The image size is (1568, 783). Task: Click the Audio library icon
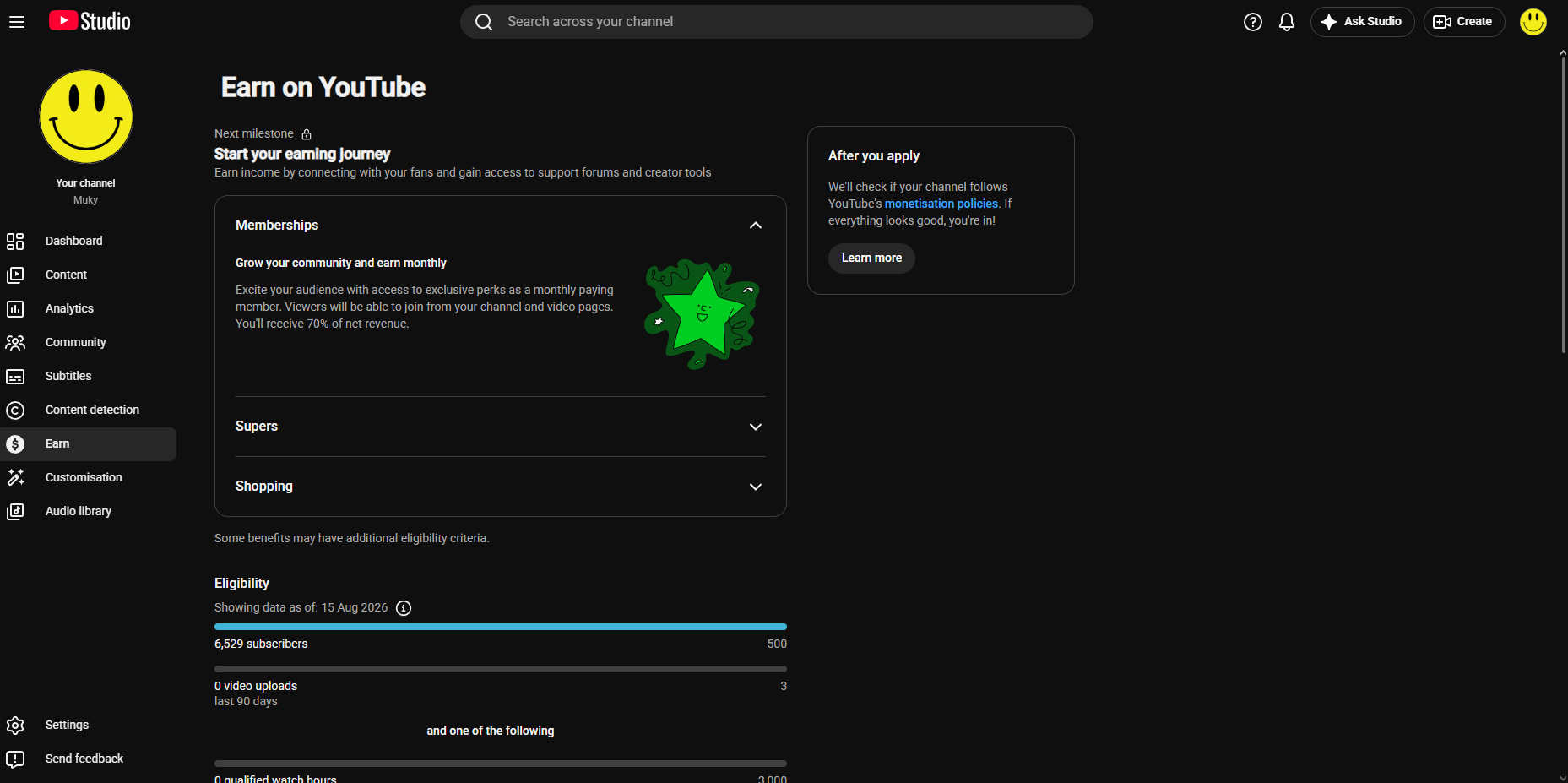[15, 512]
